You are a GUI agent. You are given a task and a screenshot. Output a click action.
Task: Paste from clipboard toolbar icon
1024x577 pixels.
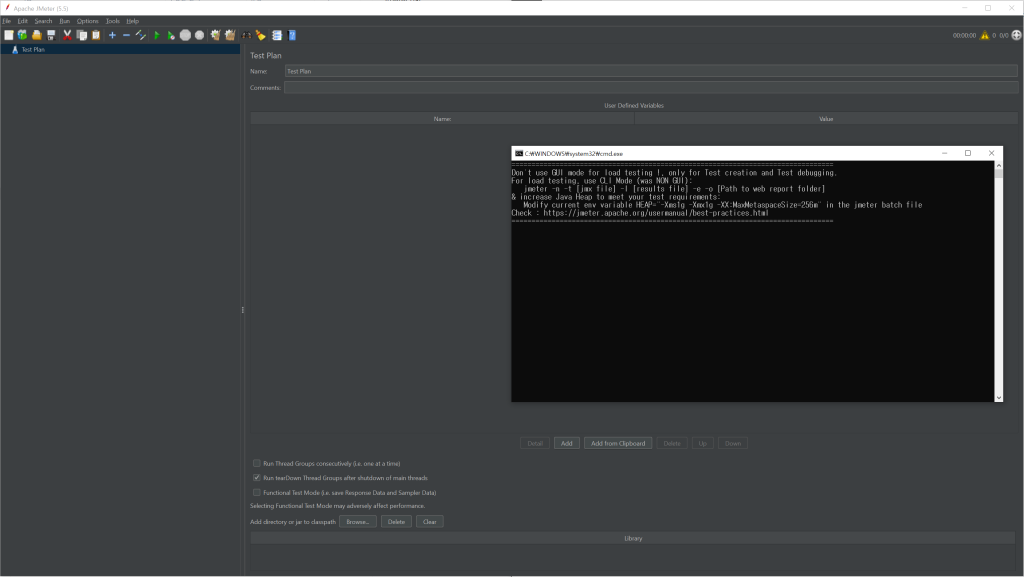[x=96, y=35]
